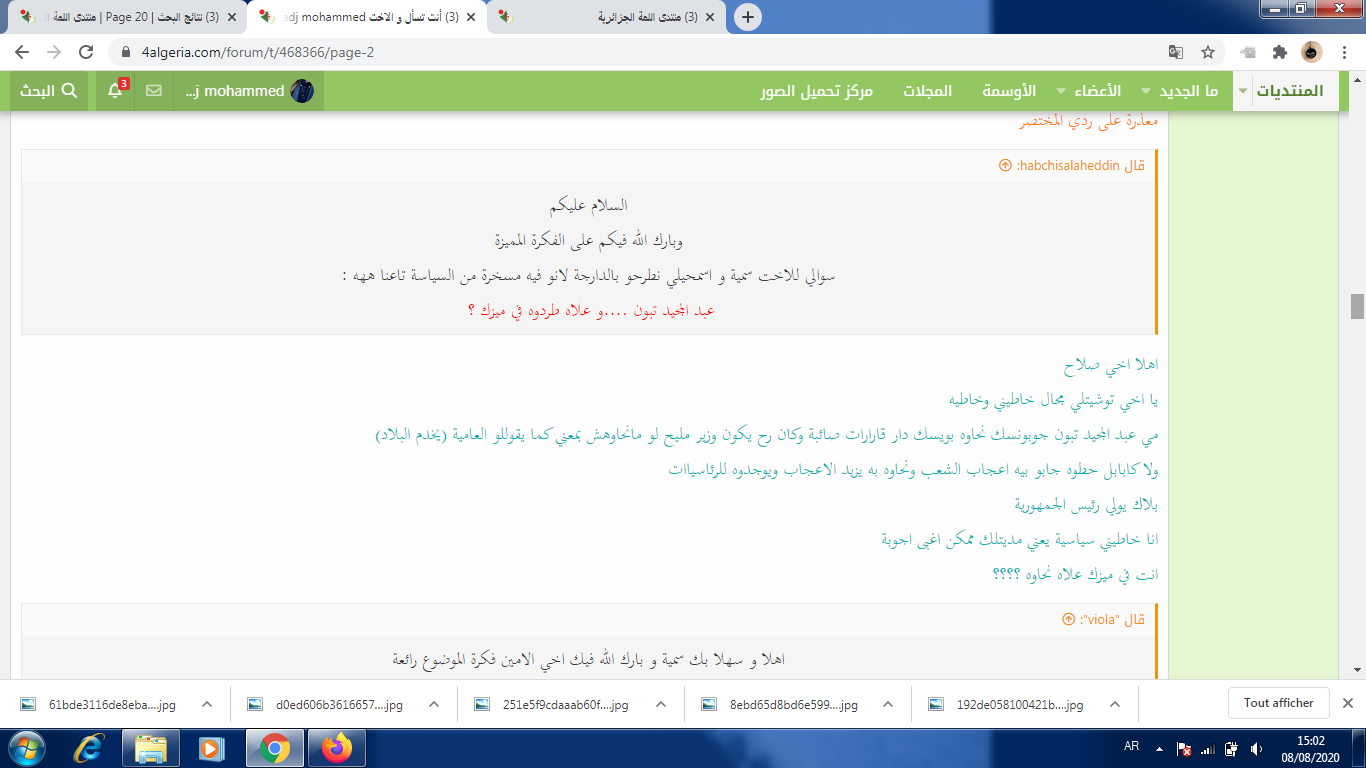Open the Chrome extensions puzzle icon

[1279, 52]
